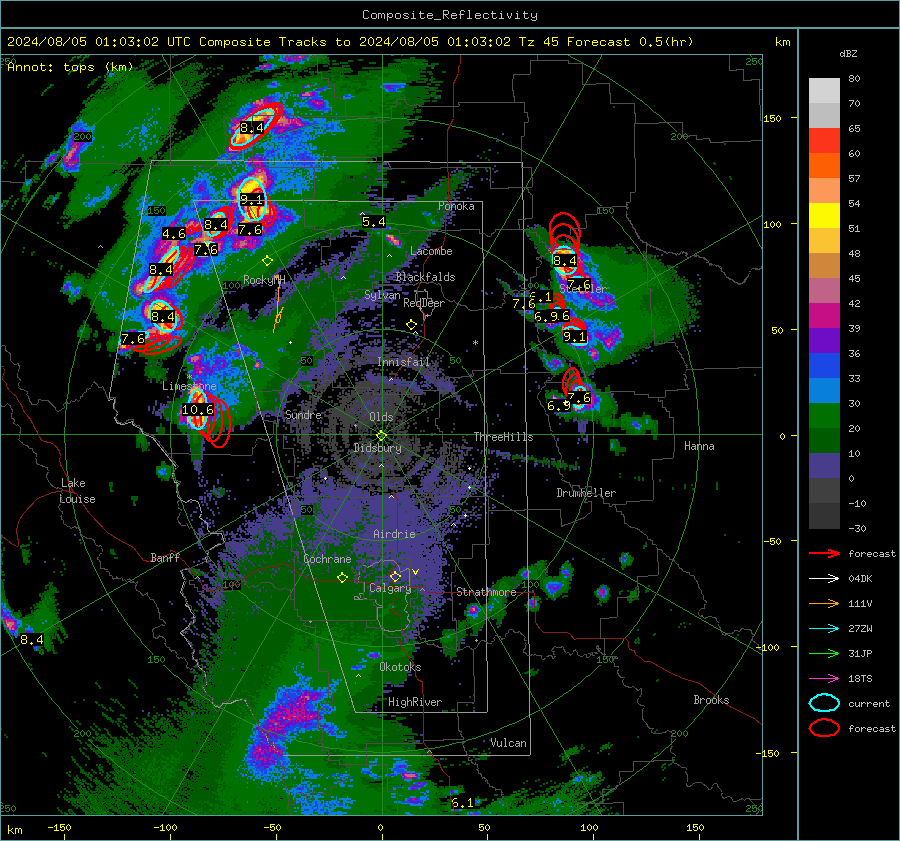The image size is (900, 841).
Task: Click the red forecast ellipse legend icon
Action: point(824,728)
